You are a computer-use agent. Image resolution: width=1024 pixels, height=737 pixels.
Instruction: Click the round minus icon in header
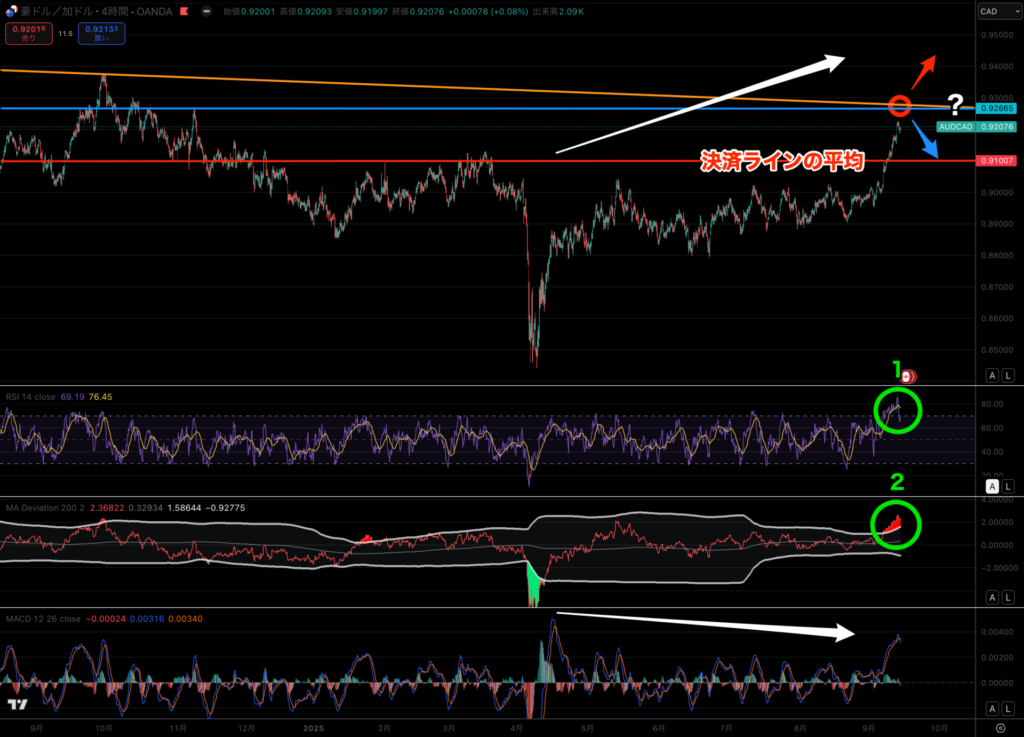[205, 12]
